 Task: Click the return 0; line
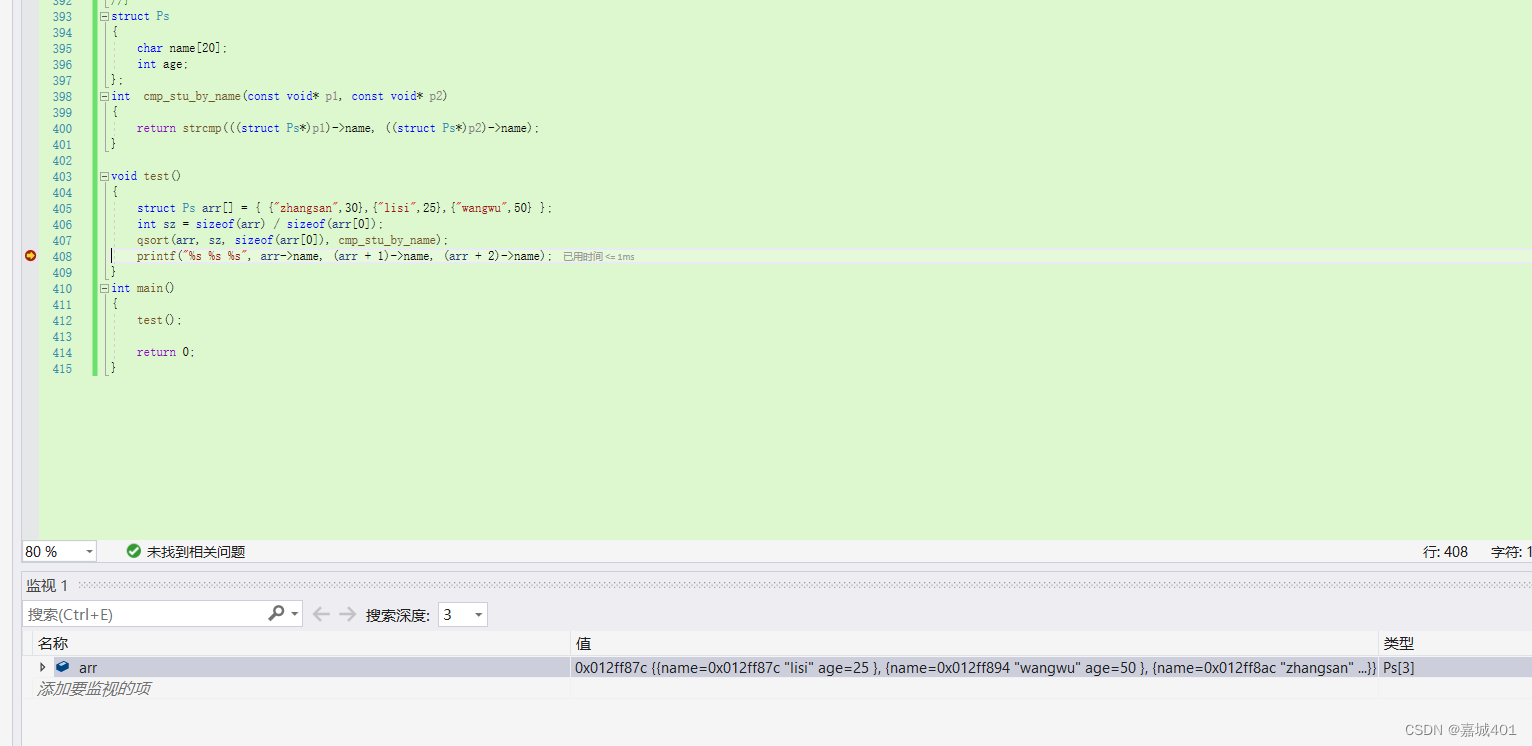(x=166, y=353)
